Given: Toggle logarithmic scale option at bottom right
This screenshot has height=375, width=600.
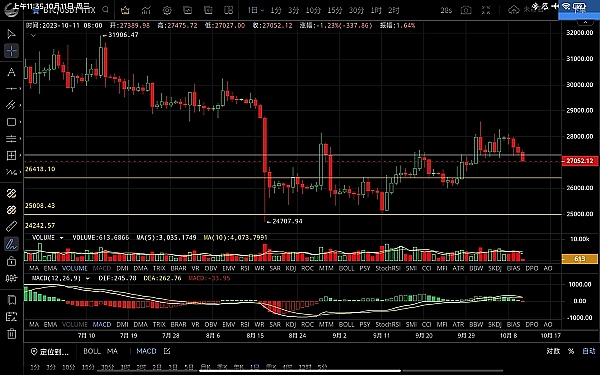Looking at the screenshot, I should click(553, 351).
